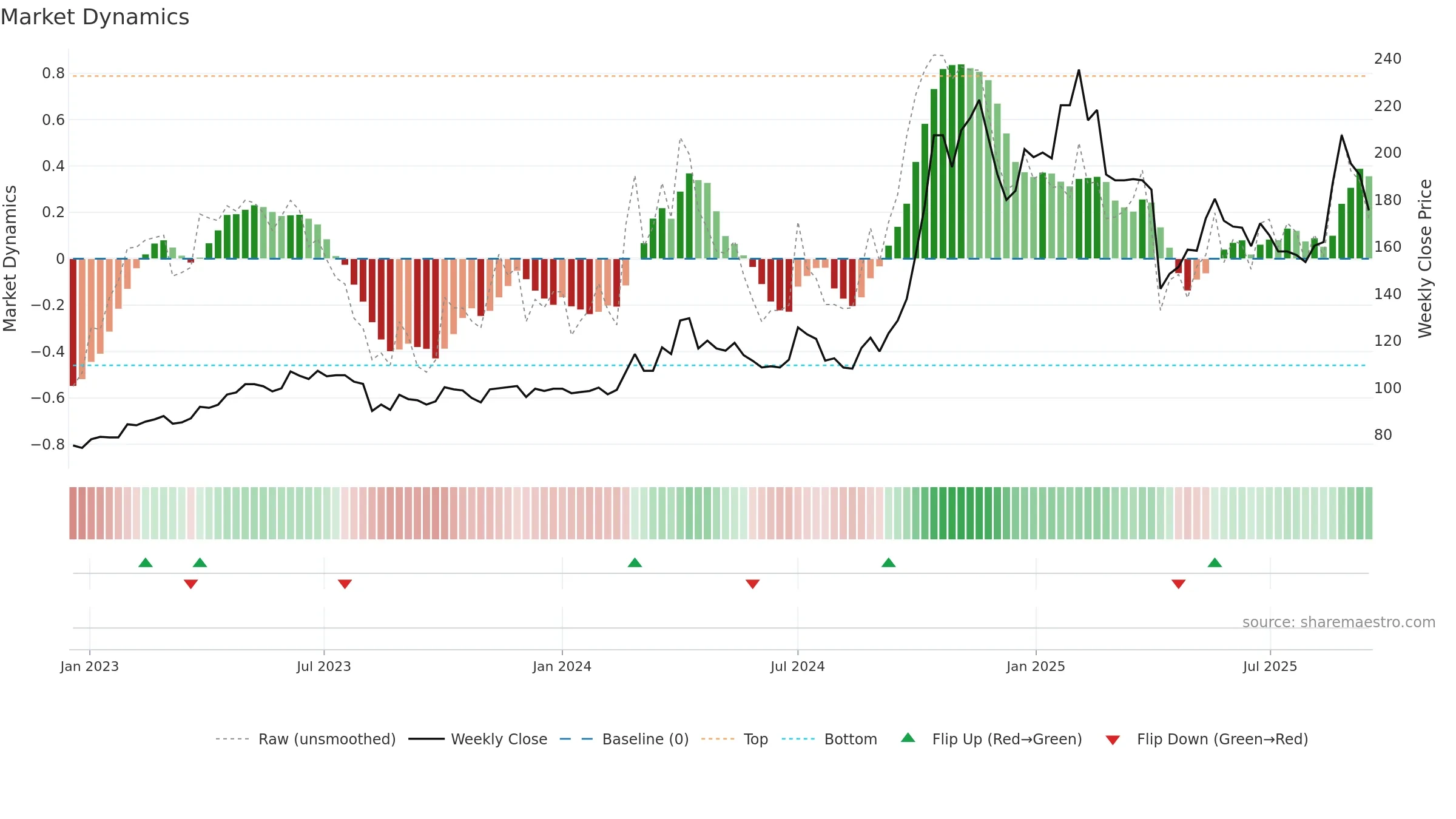Click the 100 tick on price axis
The width and height of the screenshot is (1456, 819).
coord(1387,388)
